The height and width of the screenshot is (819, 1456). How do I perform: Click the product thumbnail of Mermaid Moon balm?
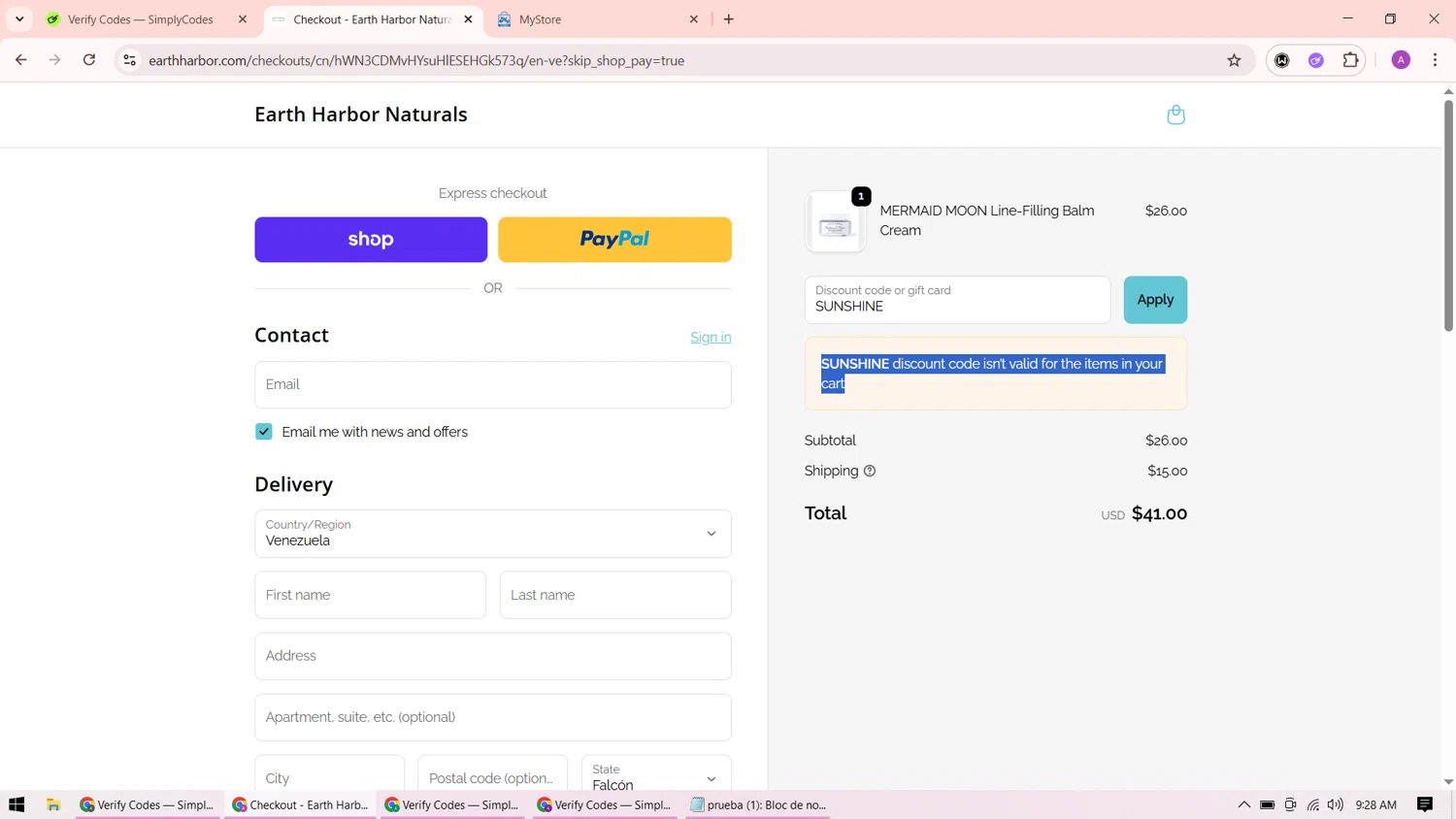click(x=836, y=222)
